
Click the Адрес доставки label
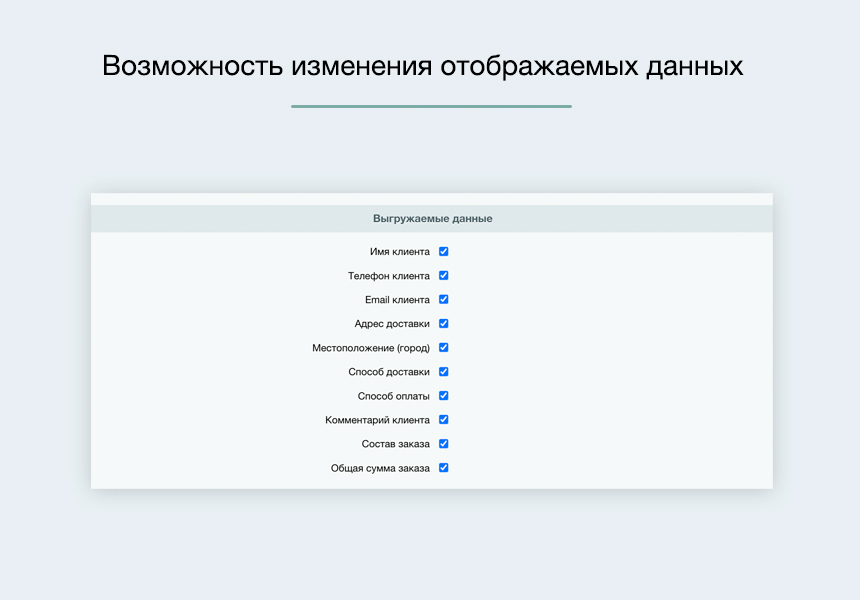click(x=390, y=323)
